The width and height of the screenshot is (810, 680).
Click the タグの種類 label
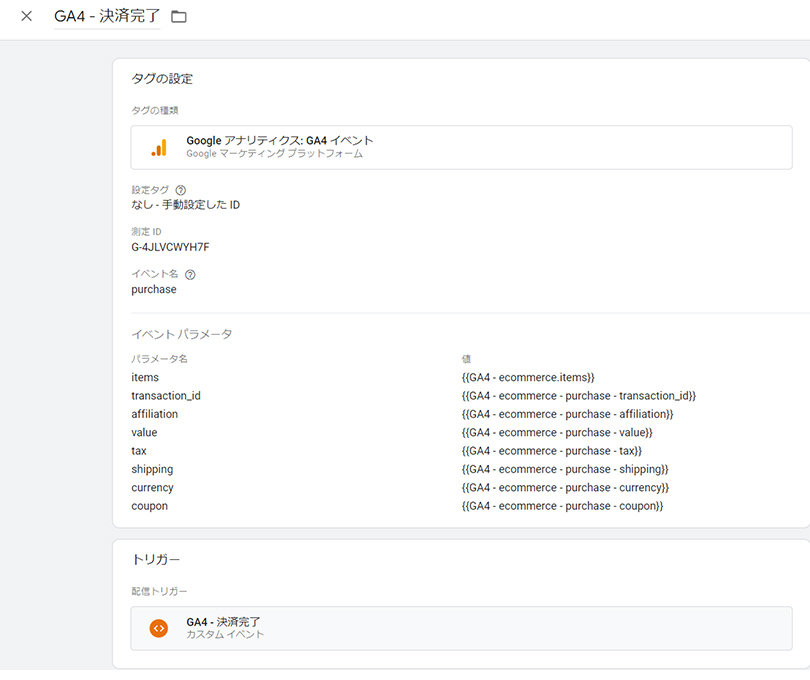[x=154, y=110]
